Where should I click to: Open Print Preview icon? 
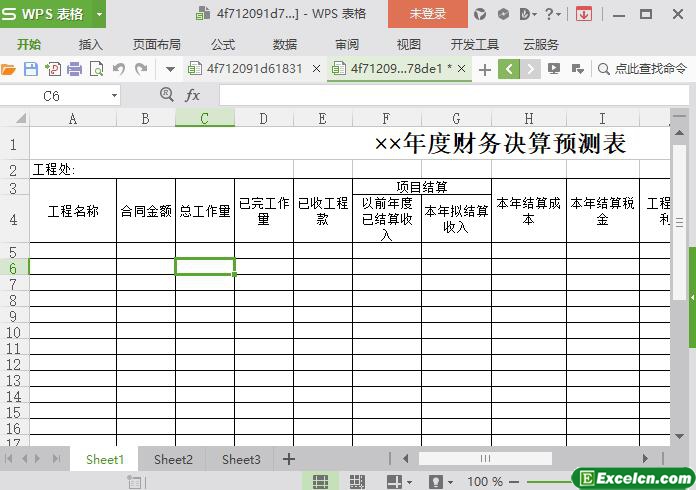pyautogui.click(x=96, y=69)
